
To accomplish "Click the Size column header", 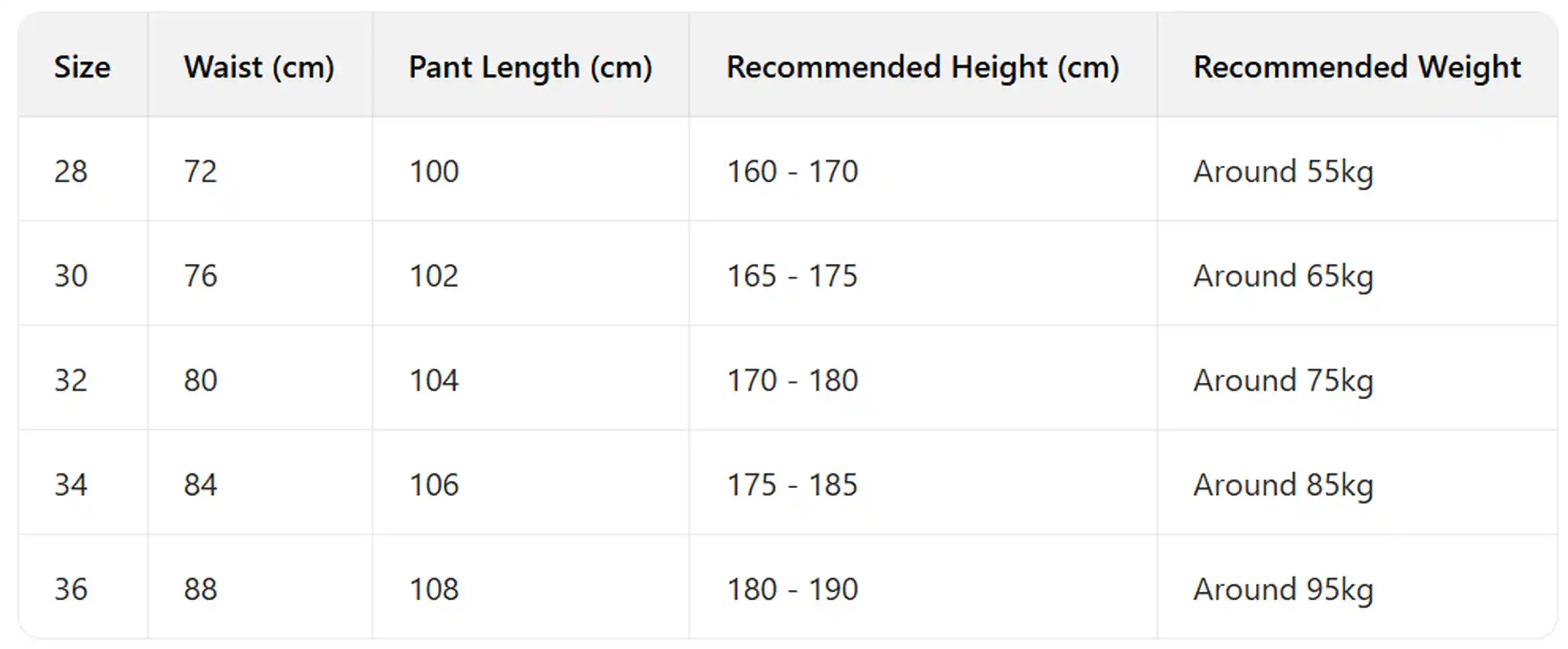I will (82, 67).
